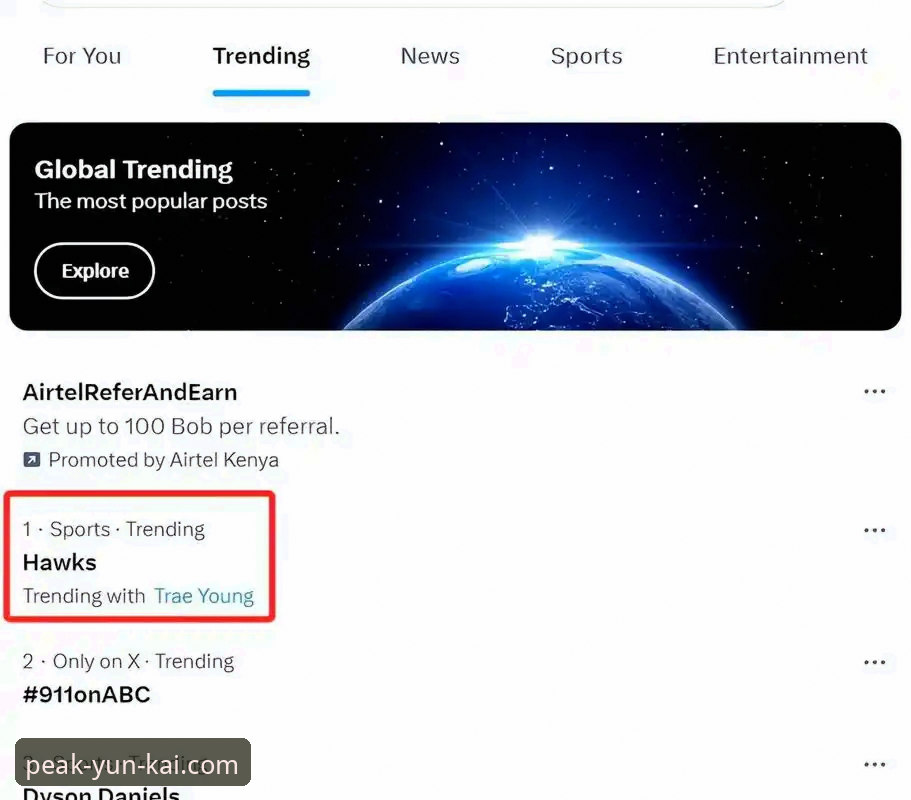Select the Trending tab

[261, 56]
